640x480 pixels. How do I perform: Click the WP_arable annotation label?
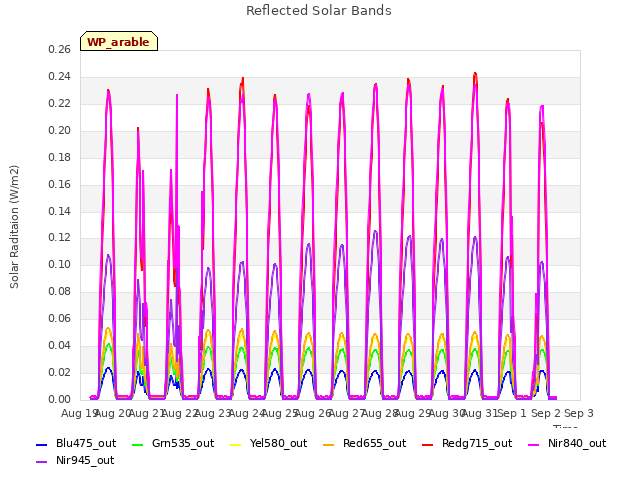pos(119,41)
